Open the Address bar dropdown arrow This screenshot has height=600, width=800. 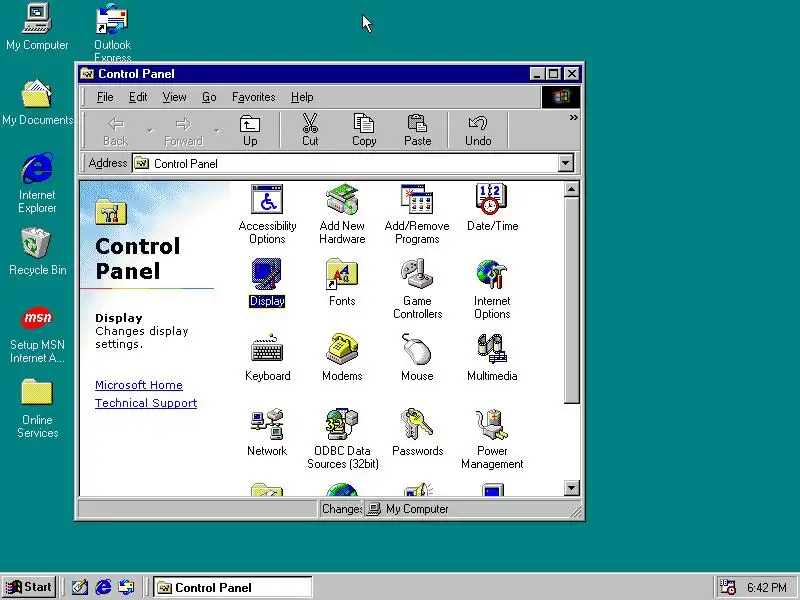565,163
